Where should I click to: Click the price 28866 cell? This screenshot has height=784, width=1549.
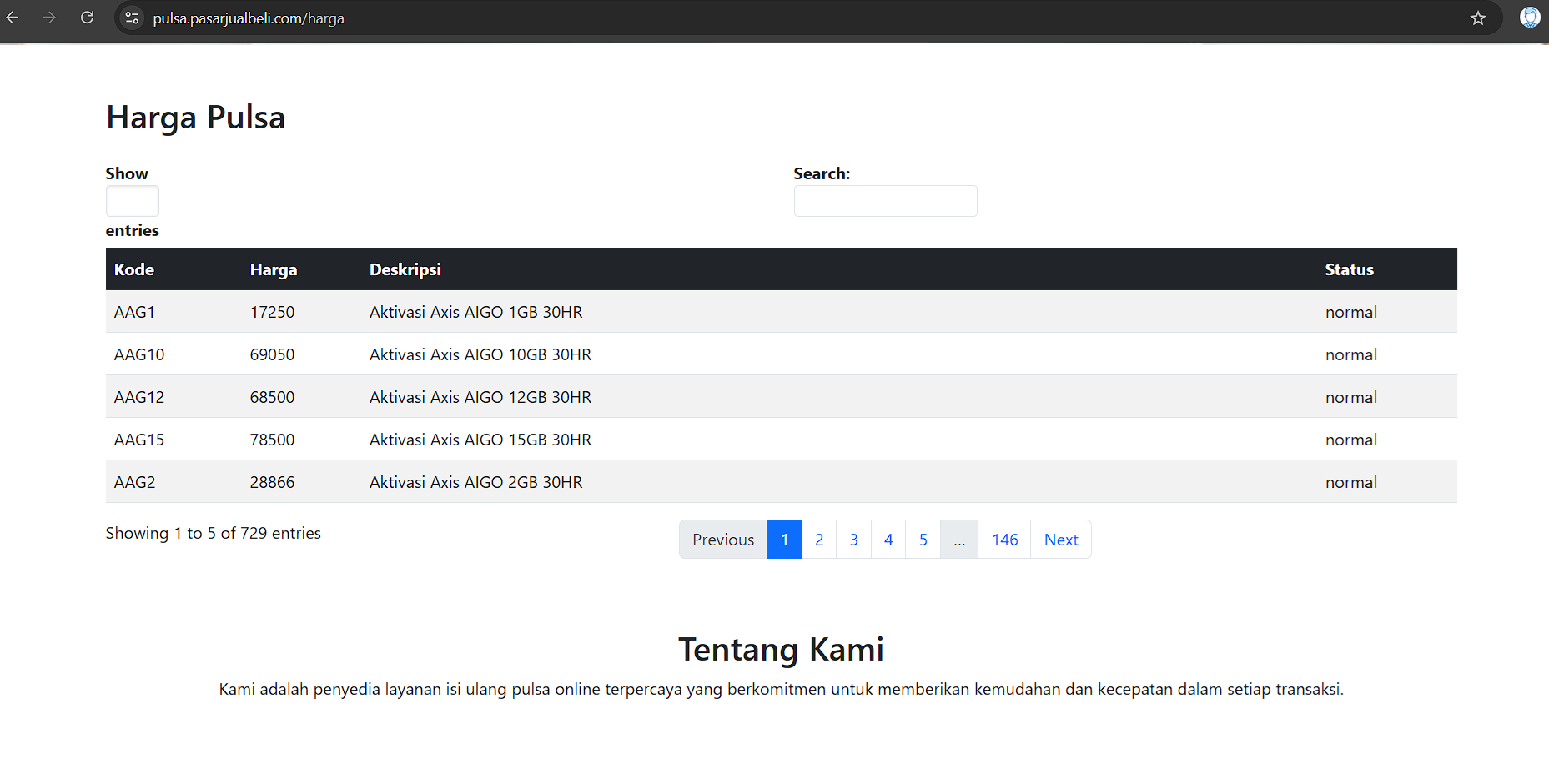pos(273,482)
